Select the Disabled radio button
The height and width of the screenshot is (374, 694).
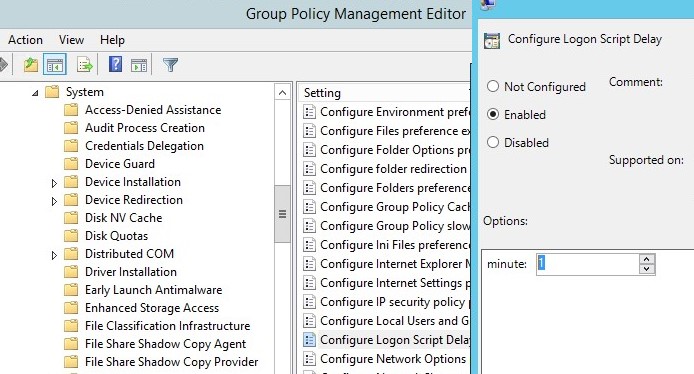pos(493,142)
